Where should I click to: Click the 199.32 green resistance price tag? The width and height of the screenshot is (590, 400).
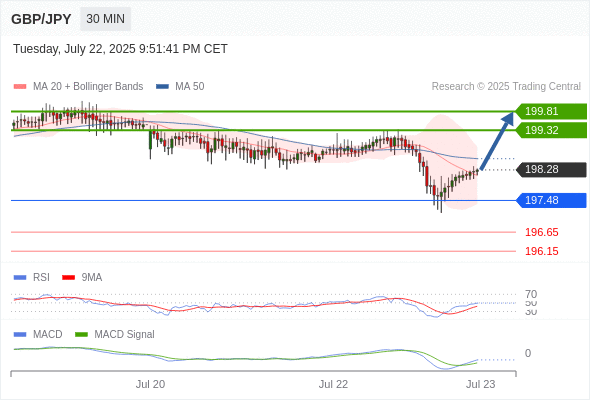[x=550, y=130]
